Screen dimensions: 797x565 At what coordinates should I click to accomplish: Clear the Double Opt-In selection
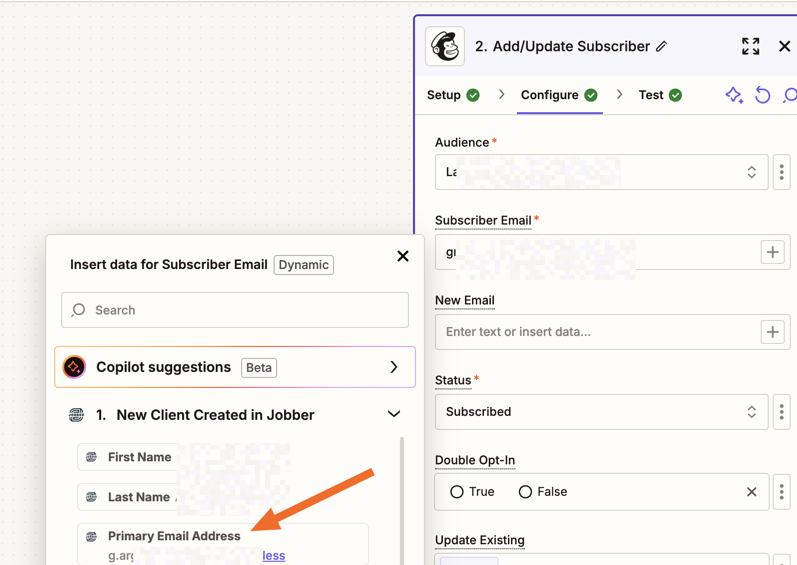click(x=752, y=492)
